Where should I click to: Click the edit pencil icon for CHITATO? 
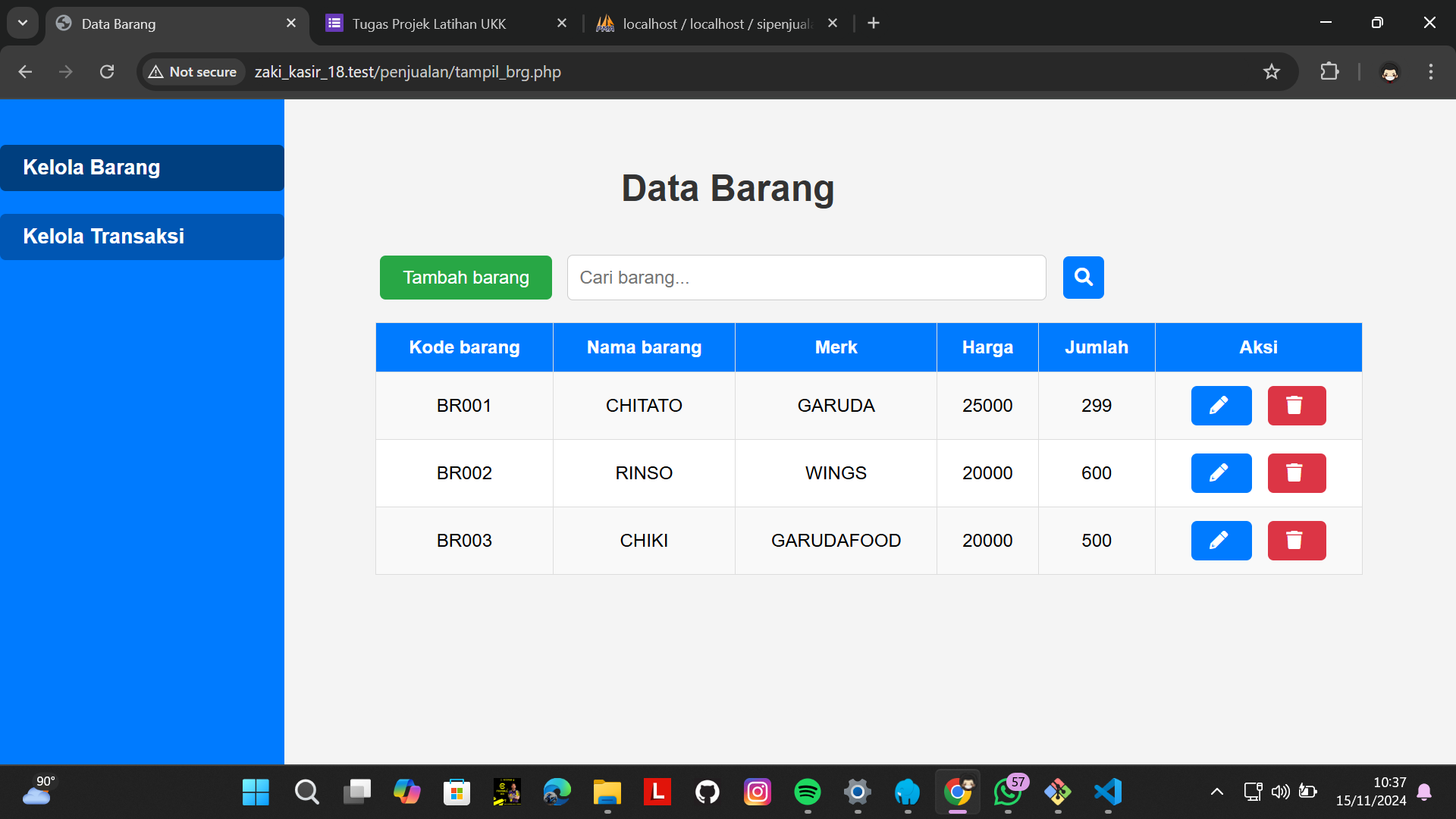(x=1221, y=406)
